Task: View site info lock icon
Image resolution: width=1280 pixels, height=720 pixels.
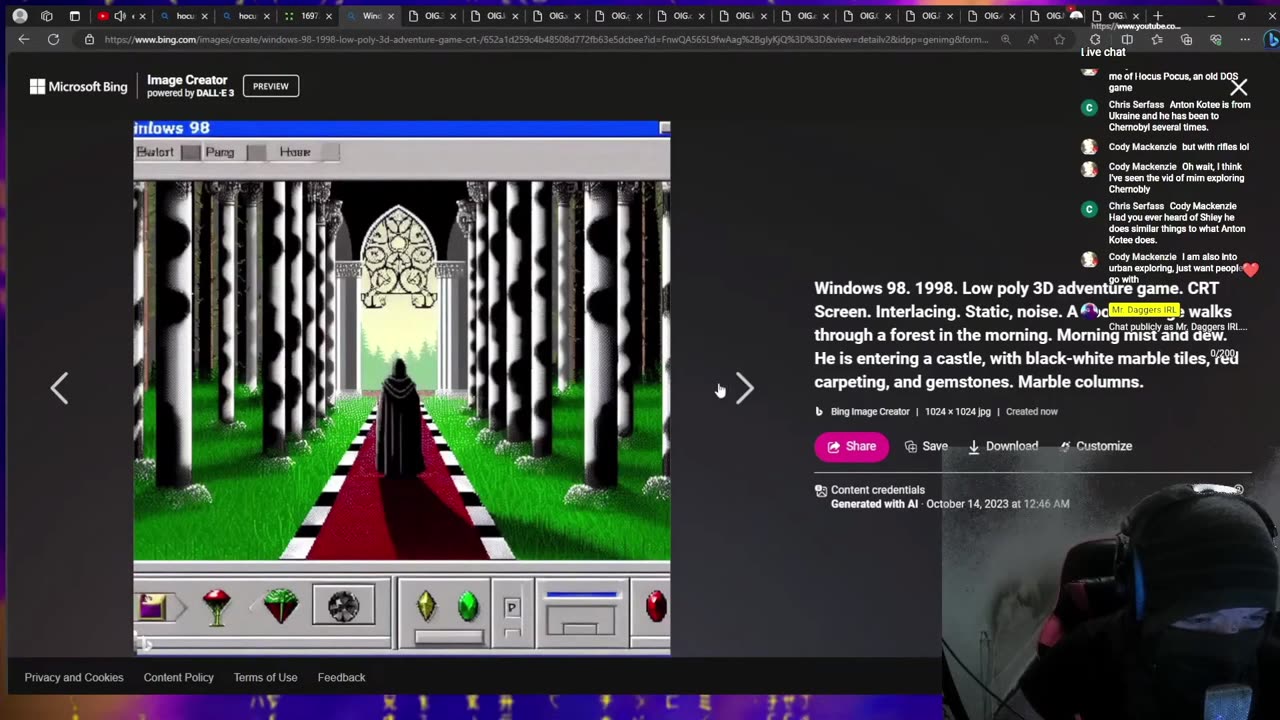Action: [x=89, y=39]
